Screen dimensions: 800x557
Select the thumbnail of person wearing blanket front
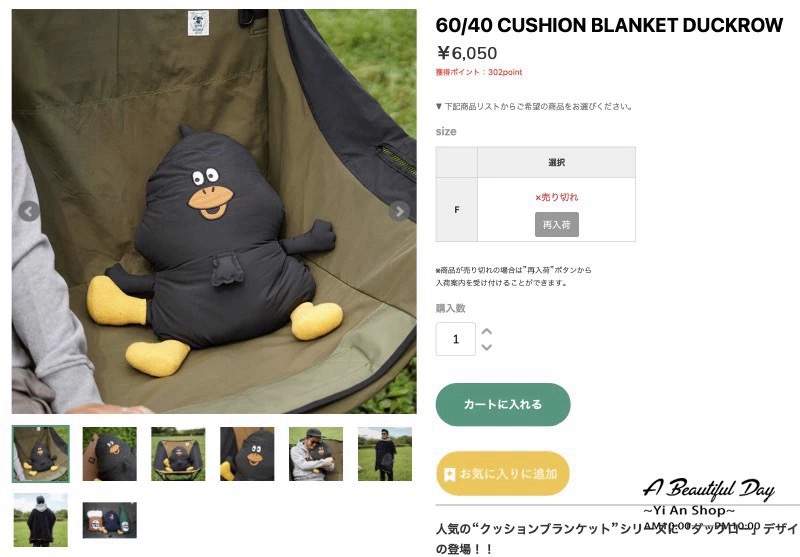click(385, 454)
